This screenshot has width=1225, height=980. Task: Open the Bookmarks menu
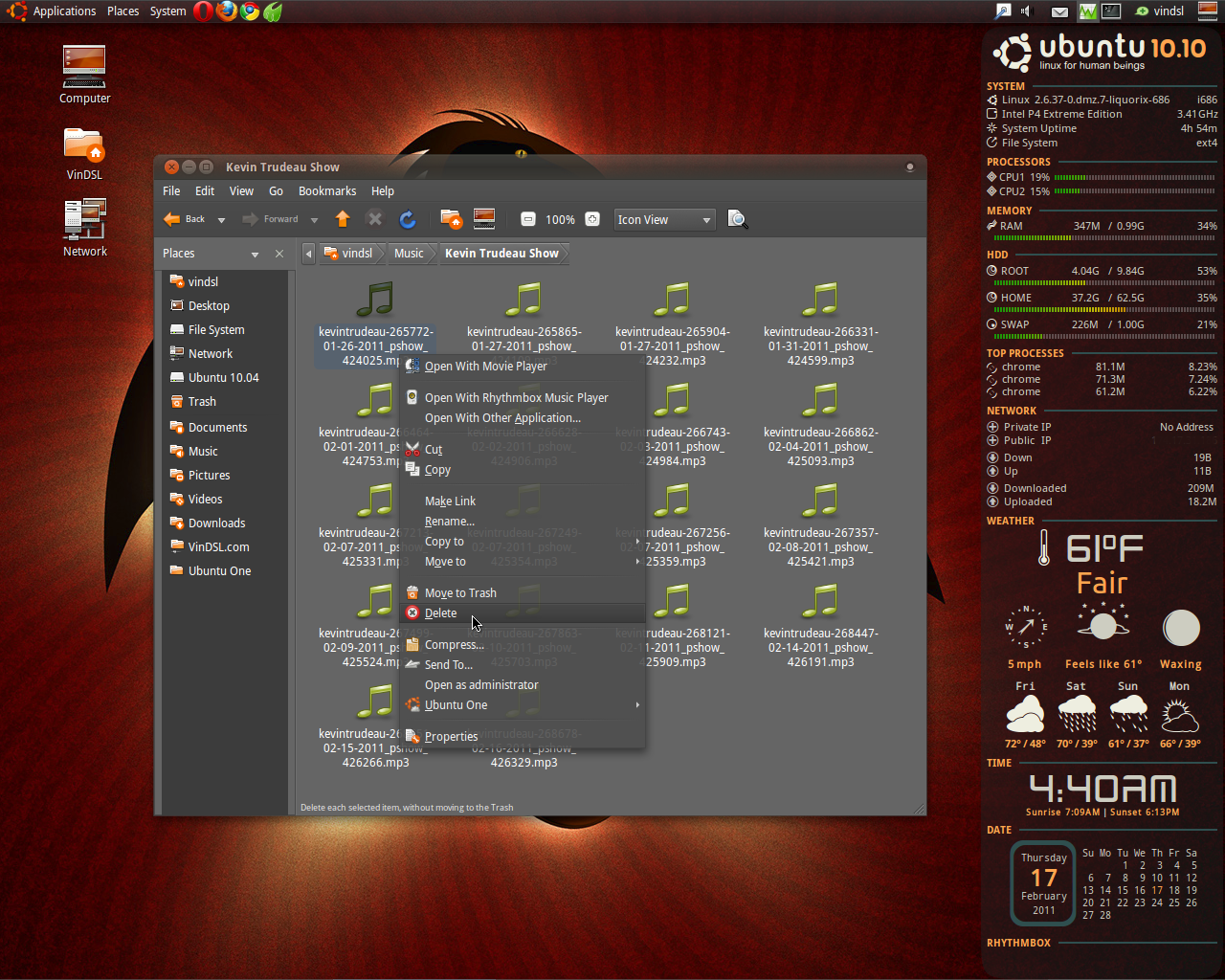point(327,190)
